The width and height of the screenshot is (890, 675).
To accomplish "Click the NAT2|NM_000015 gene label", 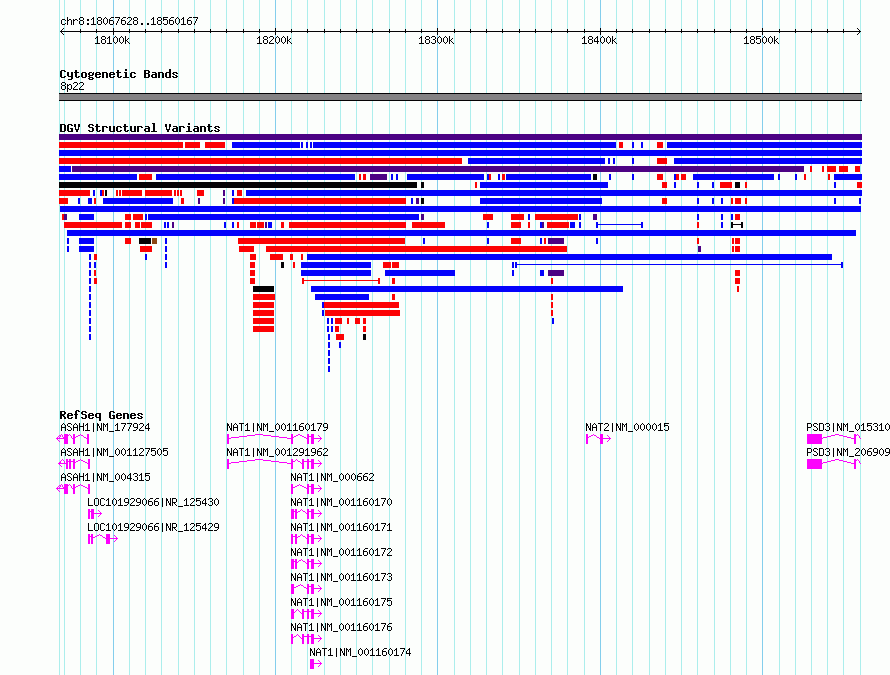I will click(x=627, y=427).
